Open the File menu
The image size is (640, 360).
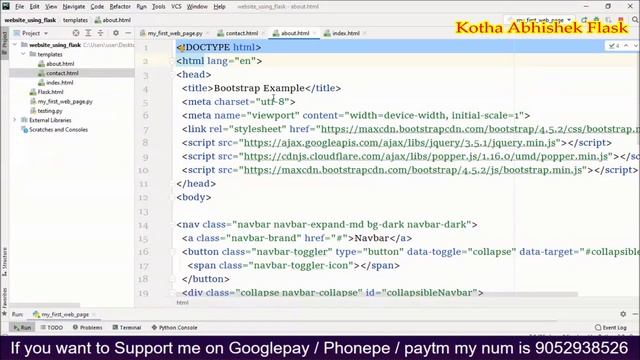[19, 7]
